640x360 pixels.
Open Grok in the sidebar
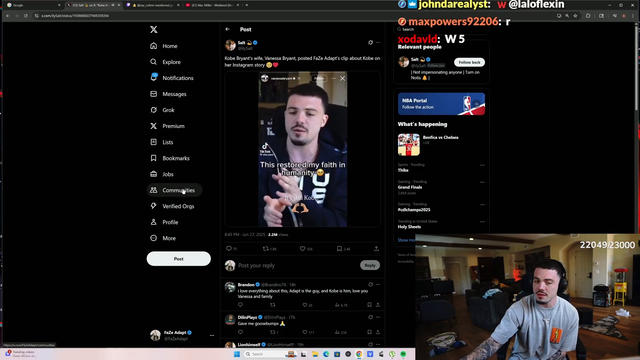point(162,110)
